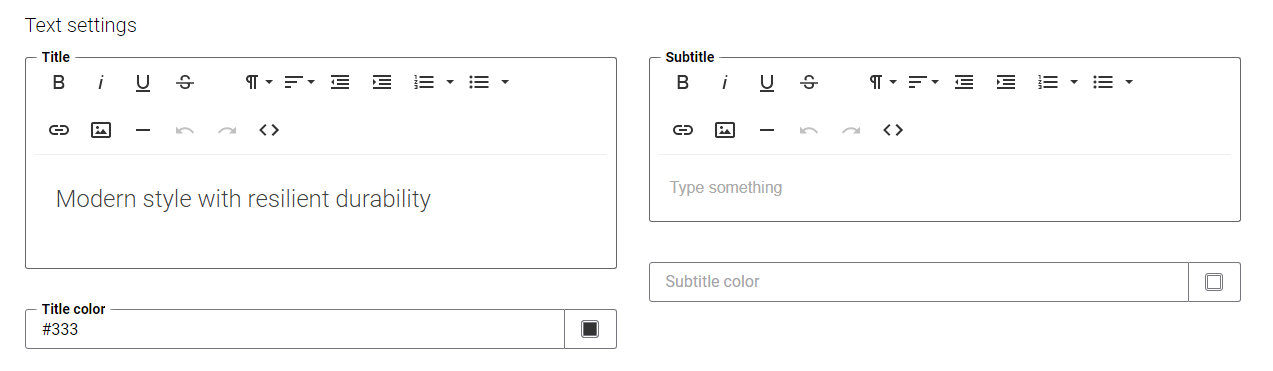The image size is (1273, 371).
Task: Expand ordered list options in the Title editor
Action: pyautogui.click(x=450, y=82)
